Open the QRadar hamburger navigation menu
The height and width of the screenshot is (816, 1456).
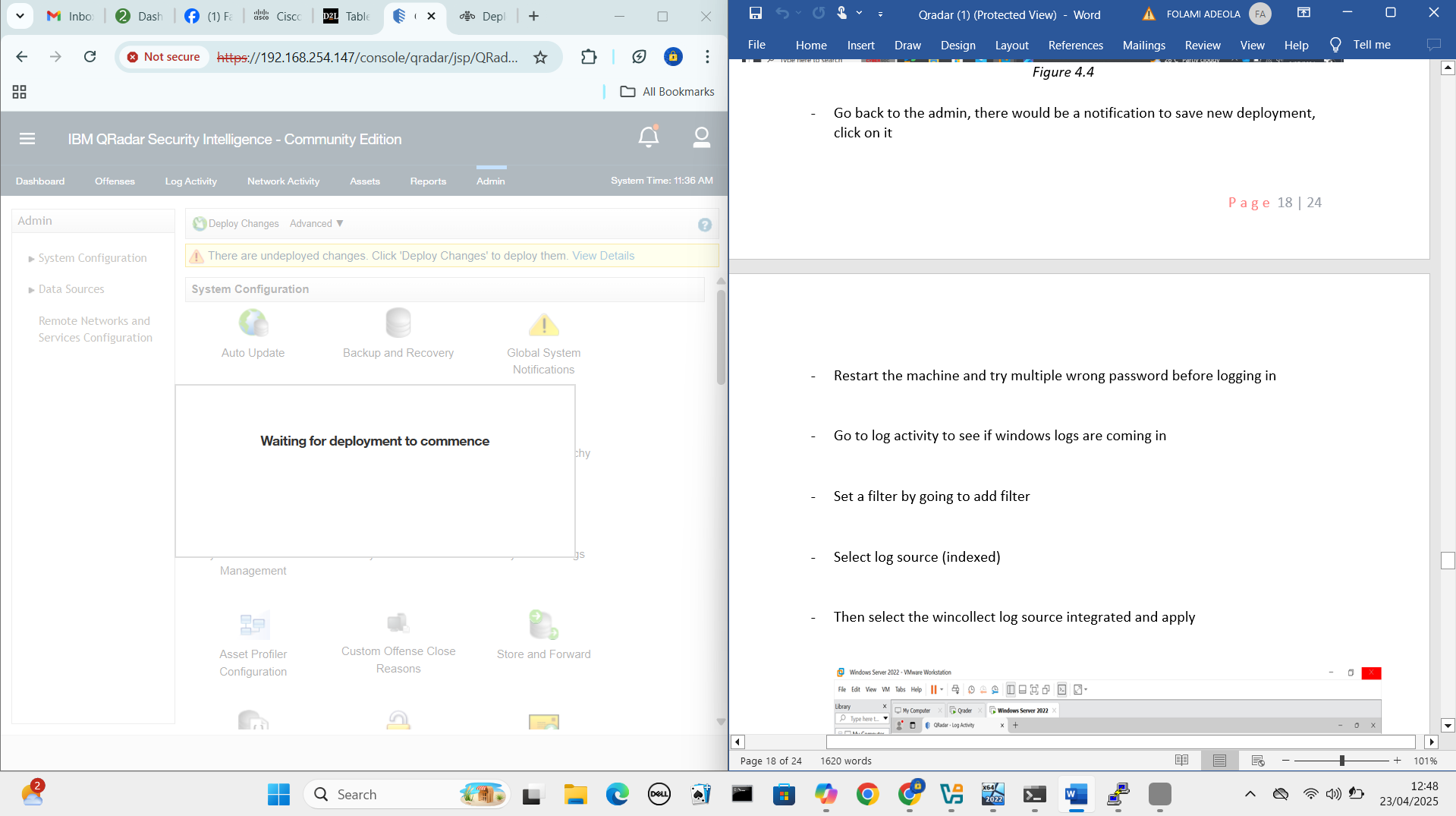click(x=27, y=138)
